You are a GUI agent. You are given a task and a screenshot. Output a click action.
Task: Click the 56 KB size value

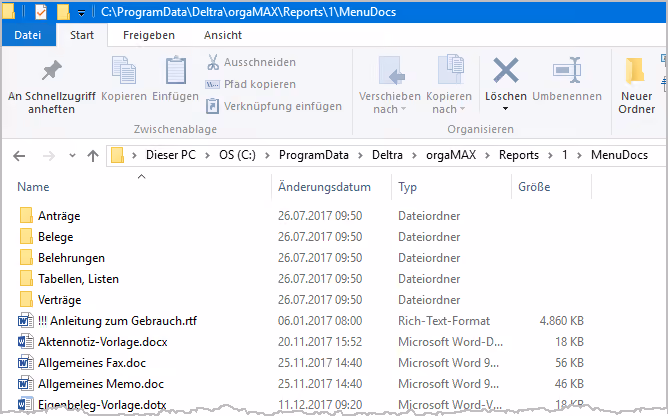pyautogui.click(x=569, y=363)
